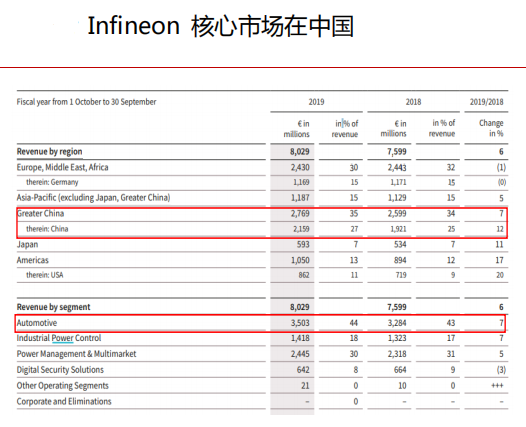Viewport: 526px width, 427px height.
Task: Select USA 2018 revenue value '719'
Action: (x=401, y=275)
